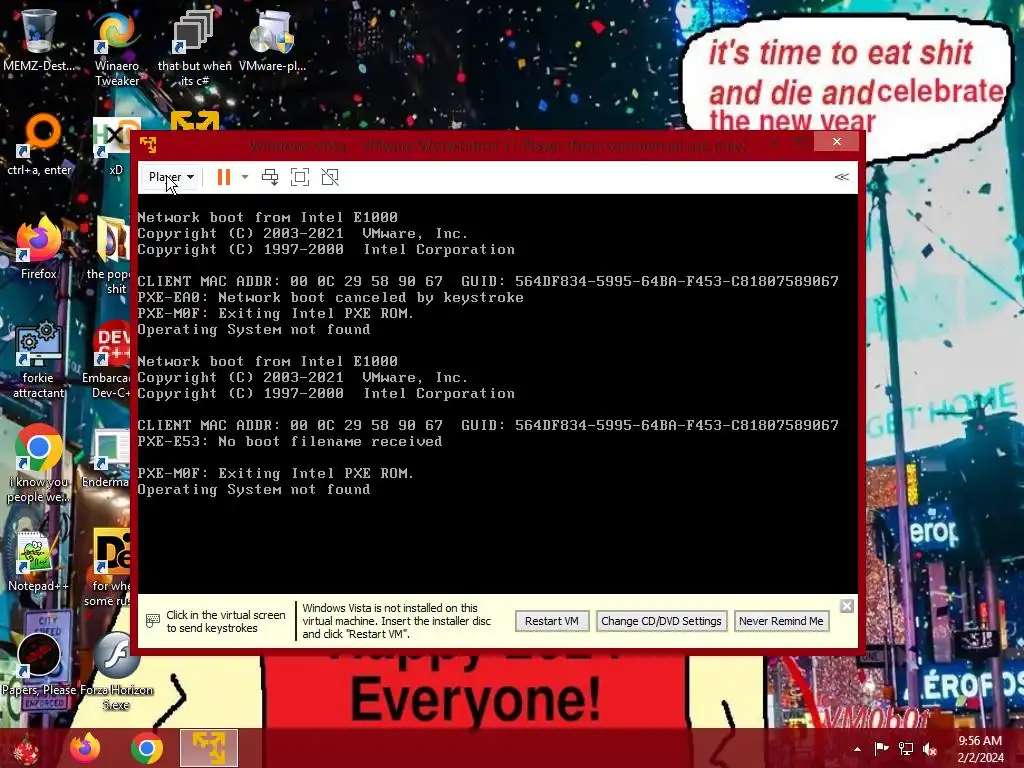Open VMware-pl... installer desktop icon
Screen dimensions: 1024x768
point(272,40)
